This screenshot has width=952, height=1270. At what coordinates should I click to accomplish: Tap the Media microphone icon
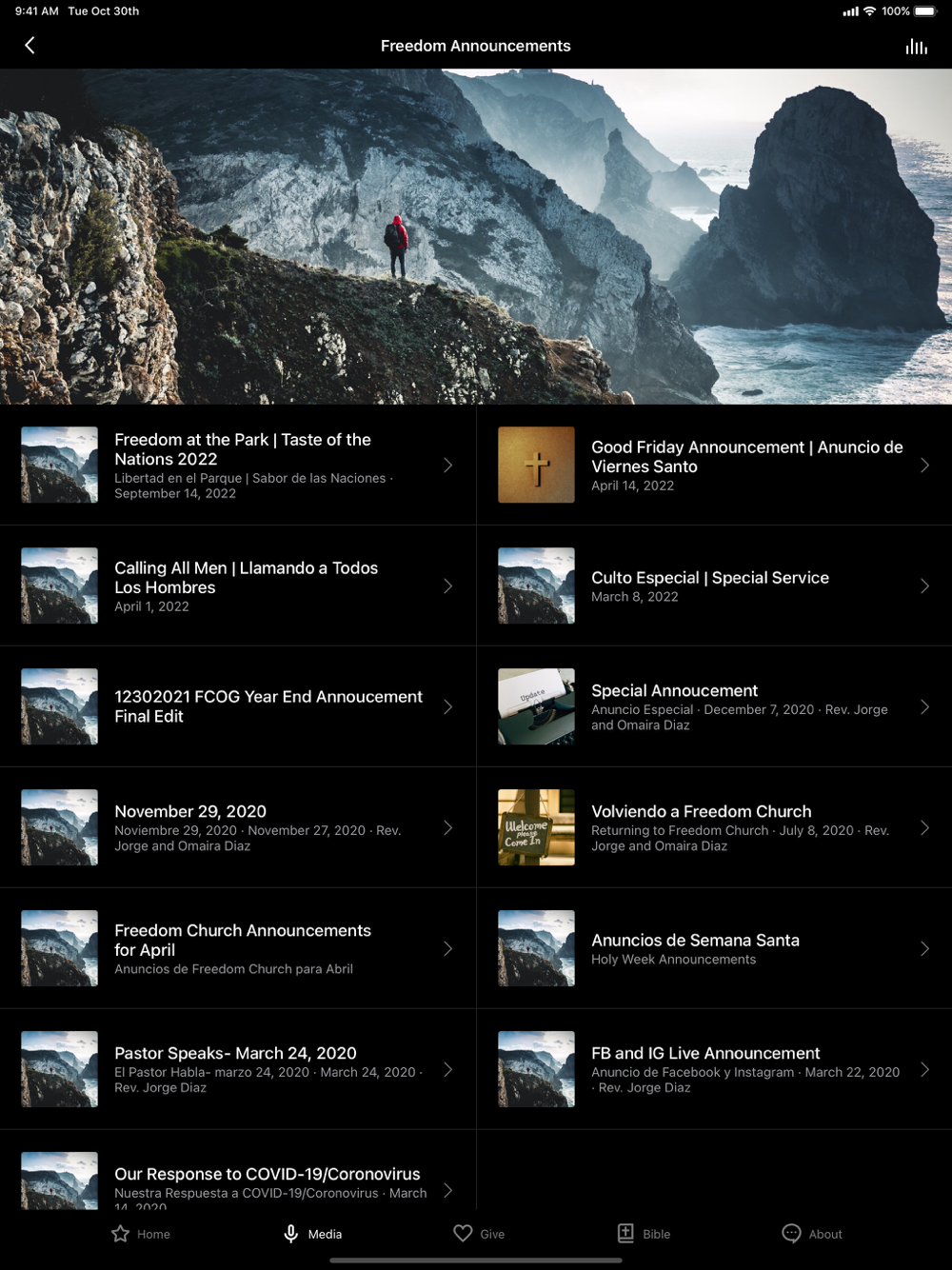291,1234
